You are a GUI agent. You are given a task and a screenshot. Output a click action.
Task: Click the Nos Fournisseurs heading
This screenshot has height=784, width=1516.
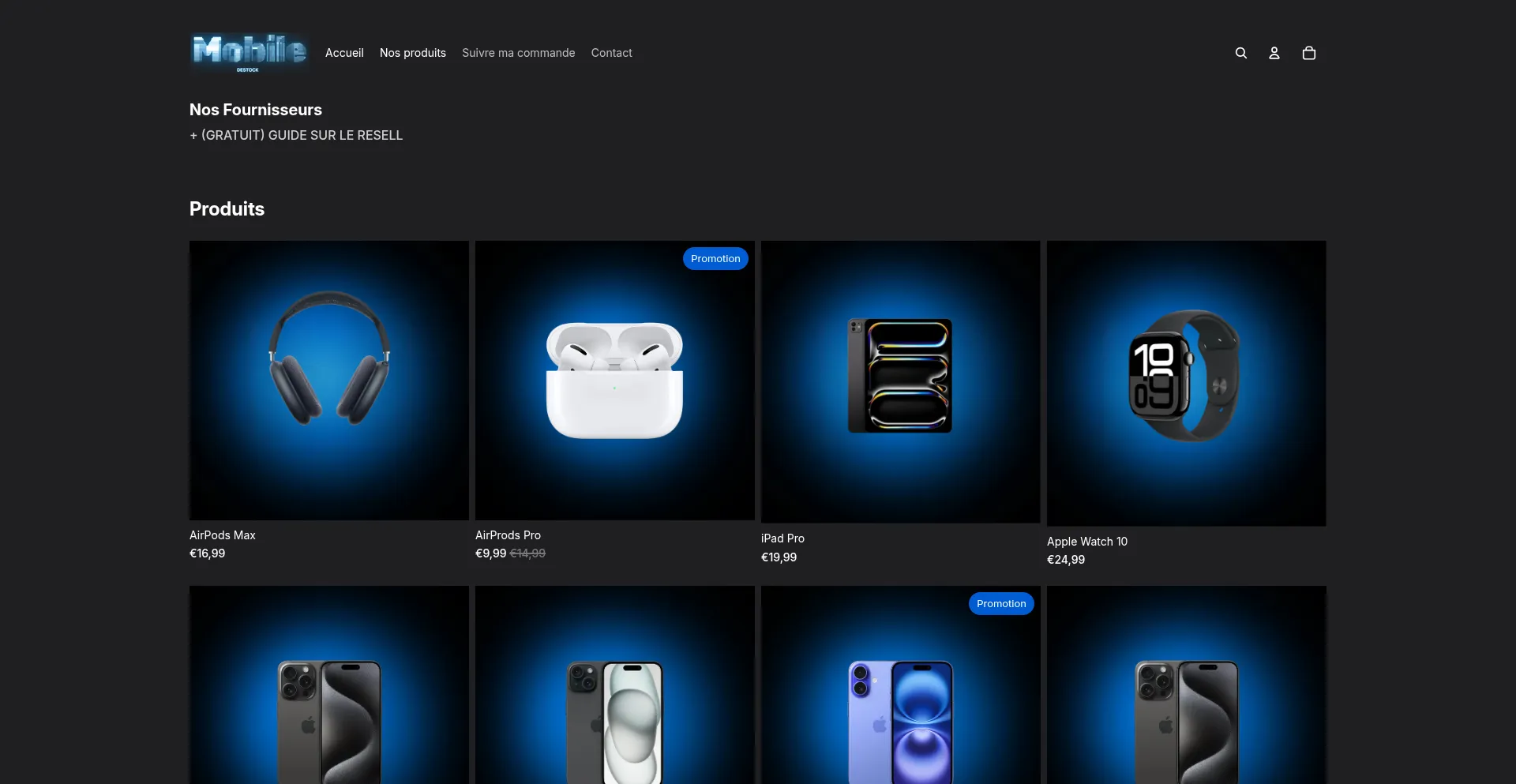click(x=256, y=110)
